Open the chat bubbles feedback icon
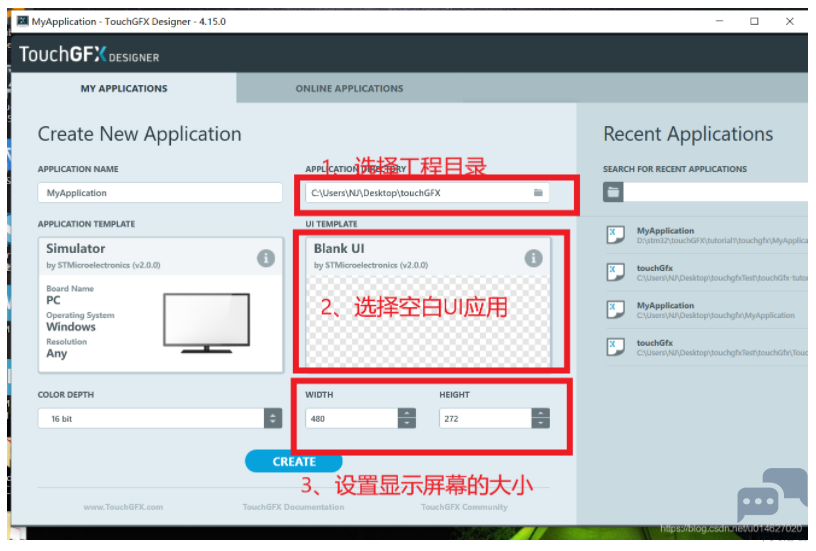 tap(771, 494)
